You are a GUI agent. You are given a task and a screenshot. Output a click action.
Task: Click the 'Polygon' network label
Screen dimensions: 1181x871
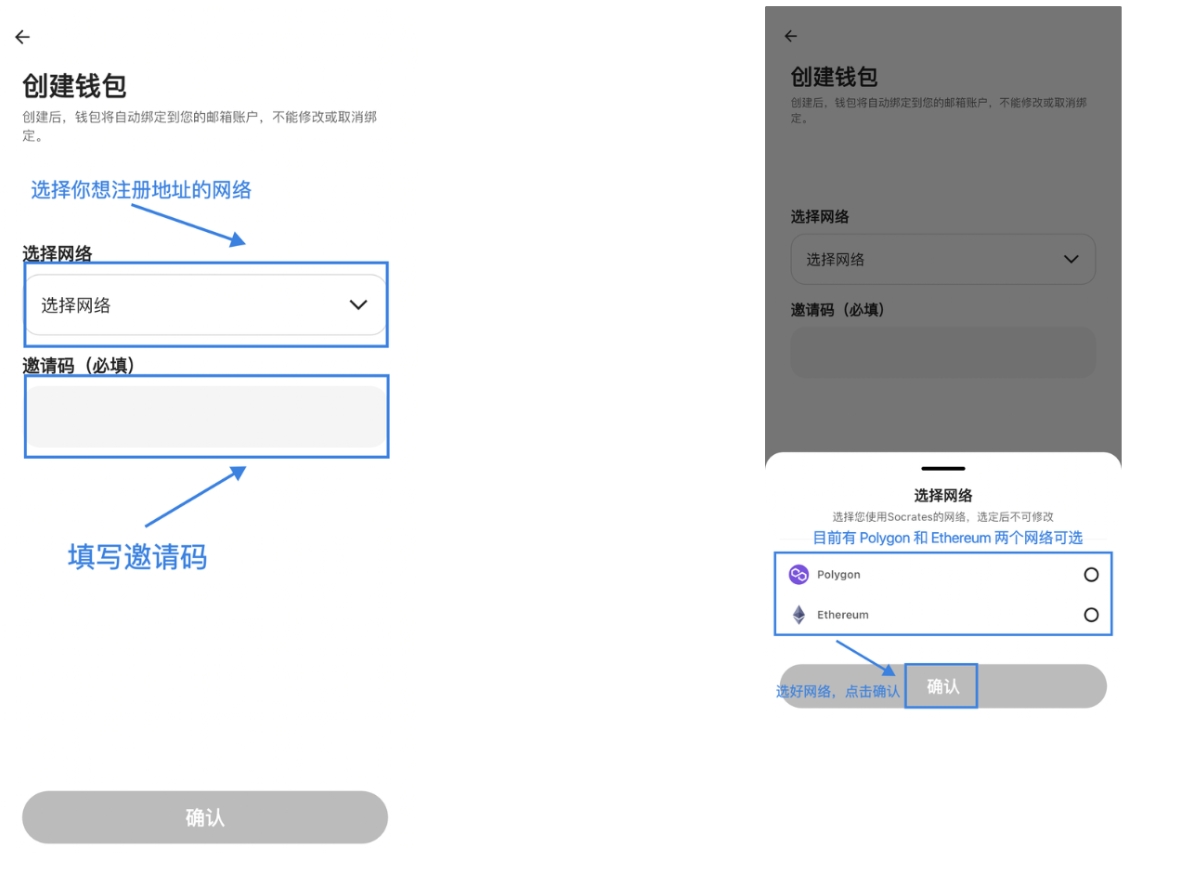pyautogui.click(x=838, y=575)
